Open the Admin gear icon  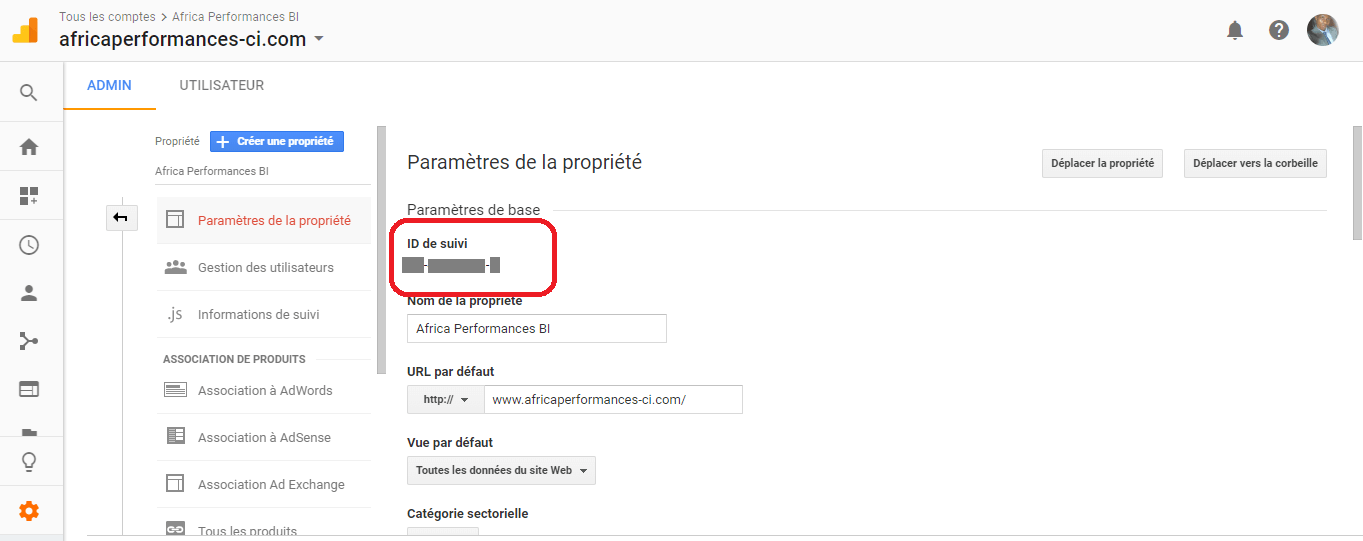(29, 511)
